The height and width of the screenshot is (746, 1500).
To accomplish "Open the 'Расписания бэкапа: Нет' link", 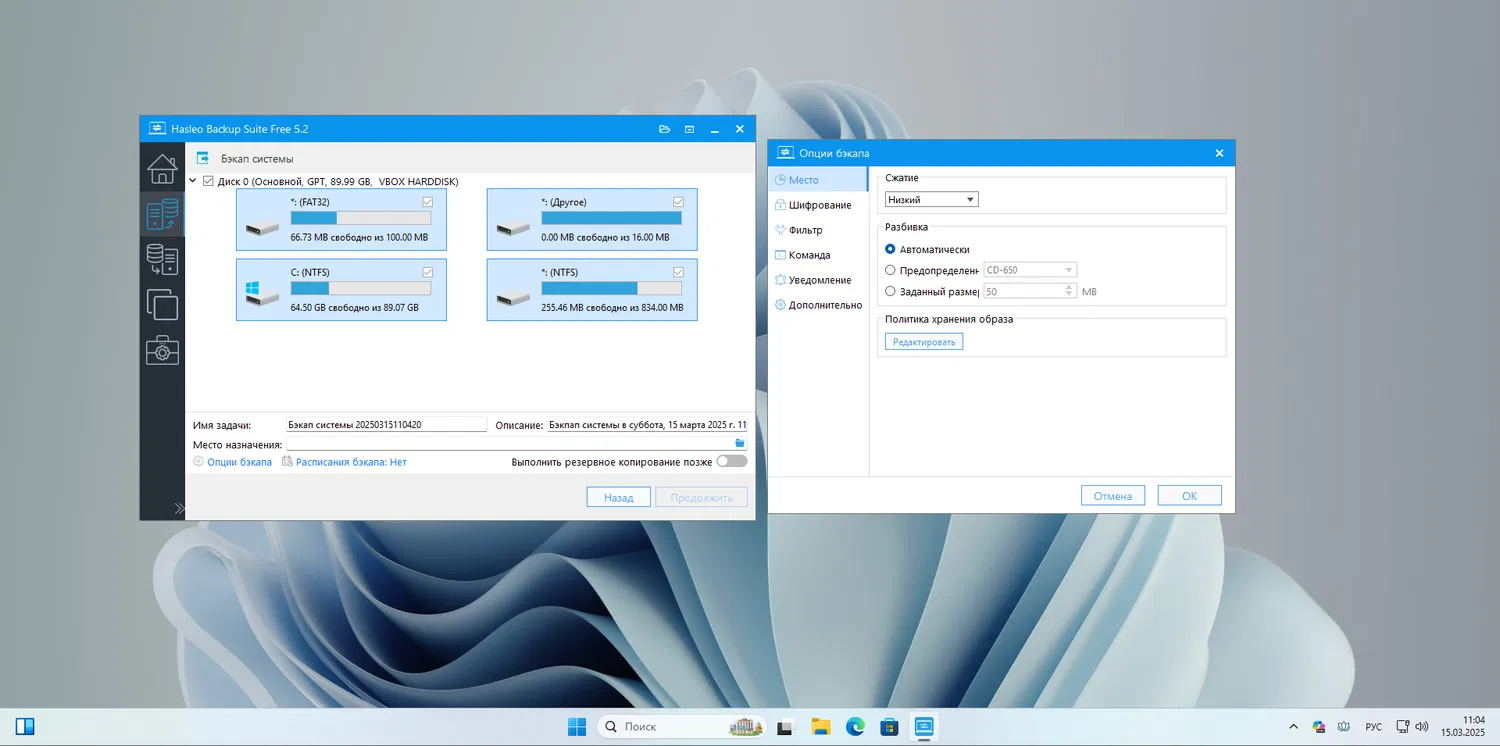I will (x=350, y=462).
